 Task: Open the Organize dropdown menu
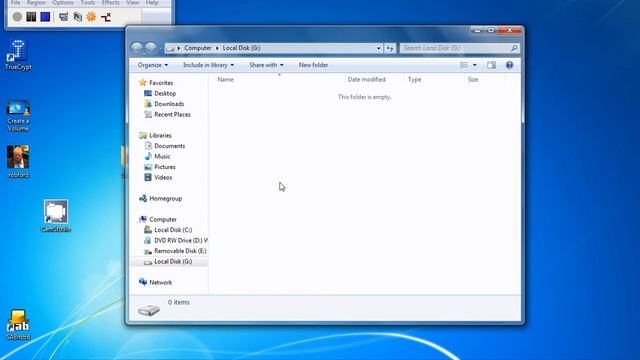tap(153, 65)
